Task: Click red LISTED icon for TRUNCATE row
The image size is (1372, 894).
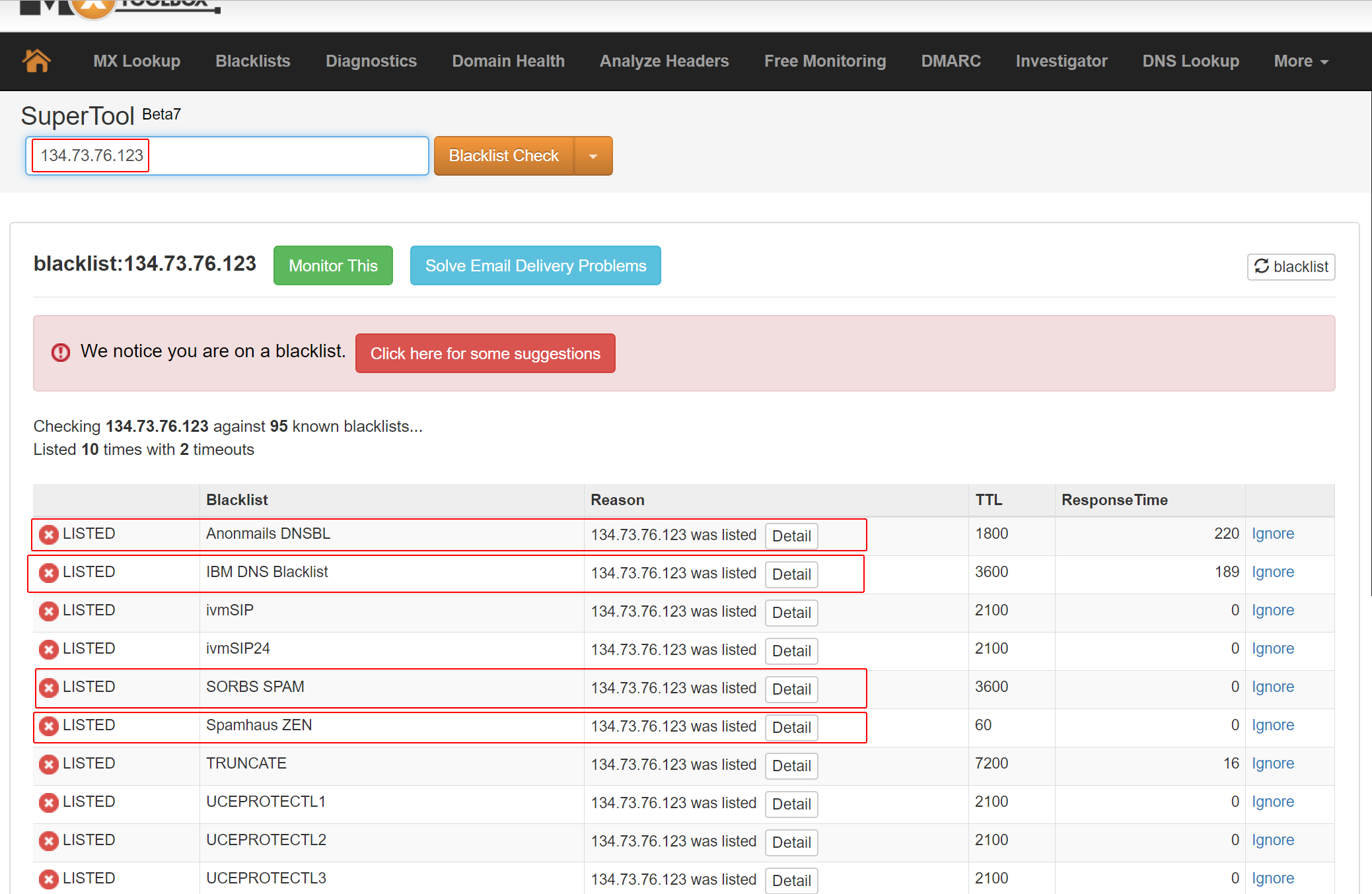Action: 48,764
